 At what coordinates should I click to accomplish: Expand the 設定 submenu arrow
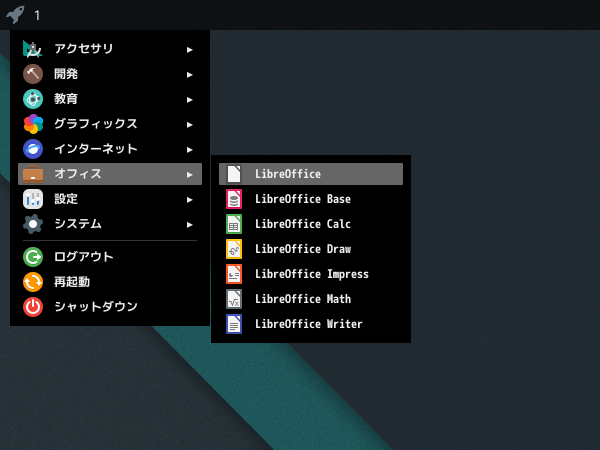[x=189, y=200]
